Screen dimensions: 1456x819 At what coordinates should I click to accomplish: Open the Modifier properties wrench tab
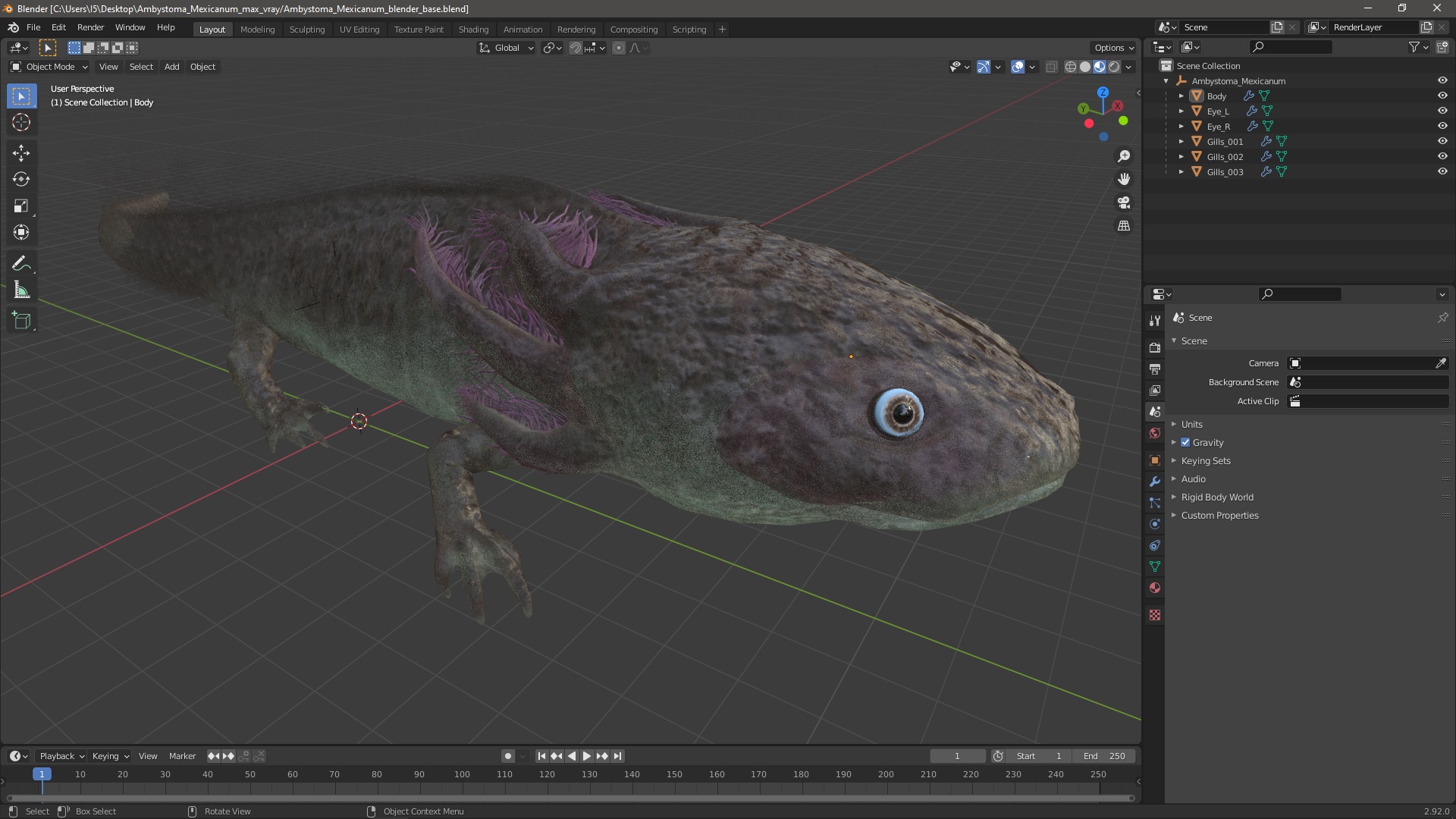(x=1154, y=482)
